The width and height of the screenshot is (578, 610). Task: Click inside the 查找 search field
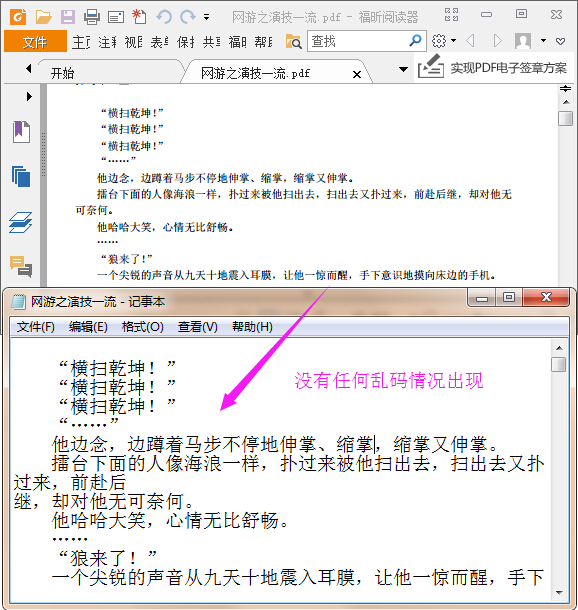pyautogui.click(x=358, y=41)
